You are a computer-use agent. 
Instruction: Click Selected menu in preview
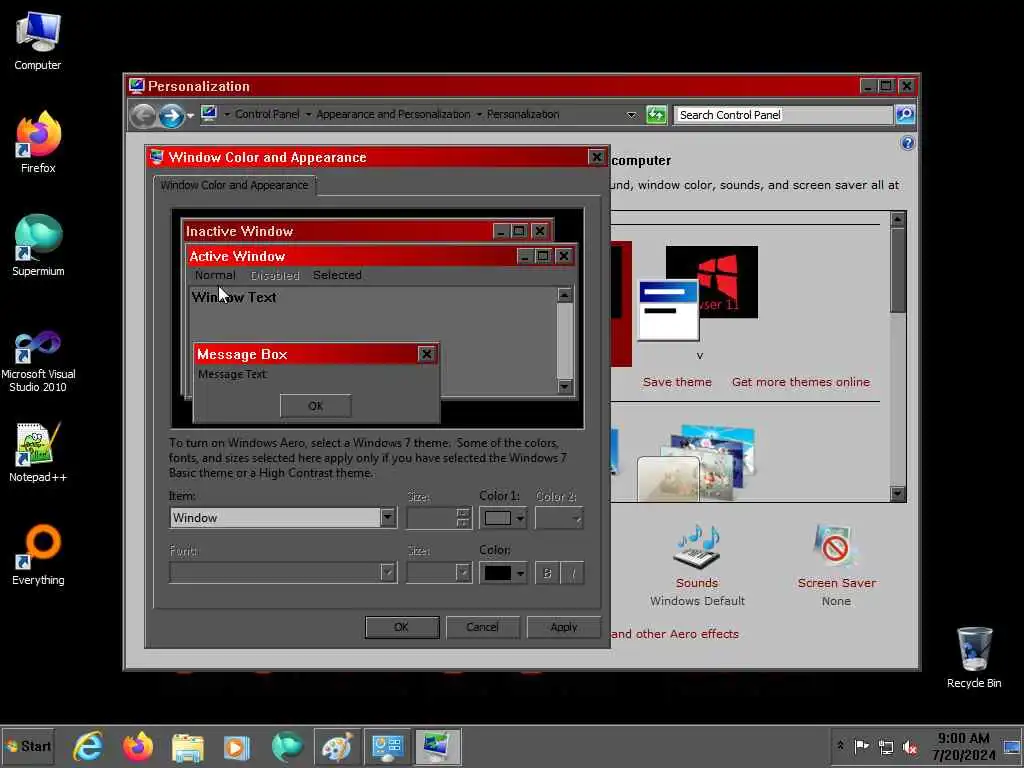(x=337, y=275)
